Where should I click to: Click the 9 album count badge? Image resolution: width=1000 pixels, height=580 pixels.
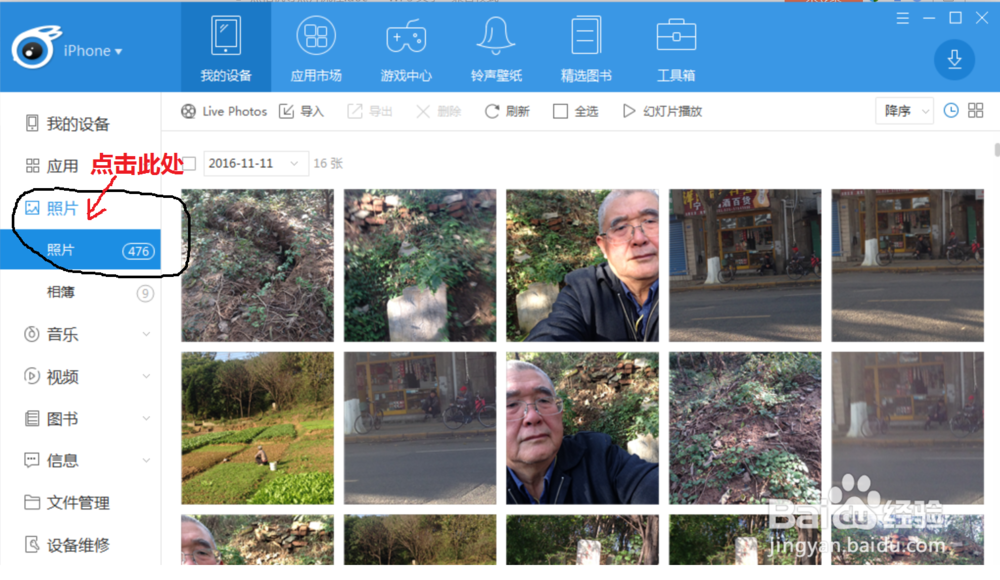tap(145, 293)
